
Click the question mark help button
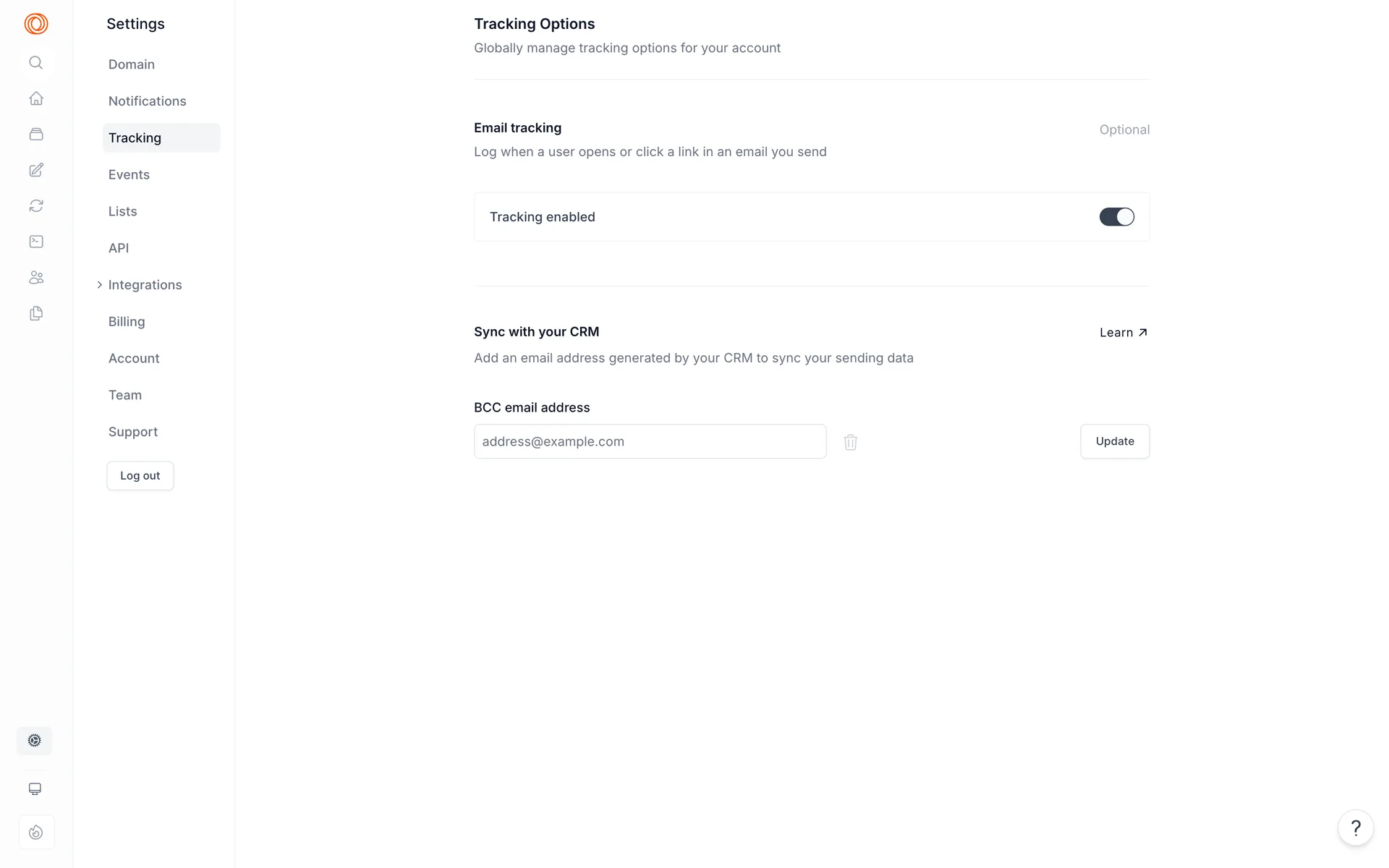1356,828
